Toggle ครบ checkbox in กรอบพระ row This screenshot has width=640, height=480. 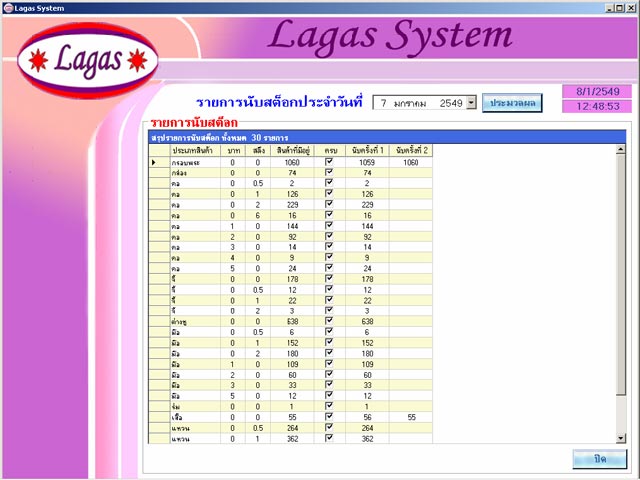(329, 162)
